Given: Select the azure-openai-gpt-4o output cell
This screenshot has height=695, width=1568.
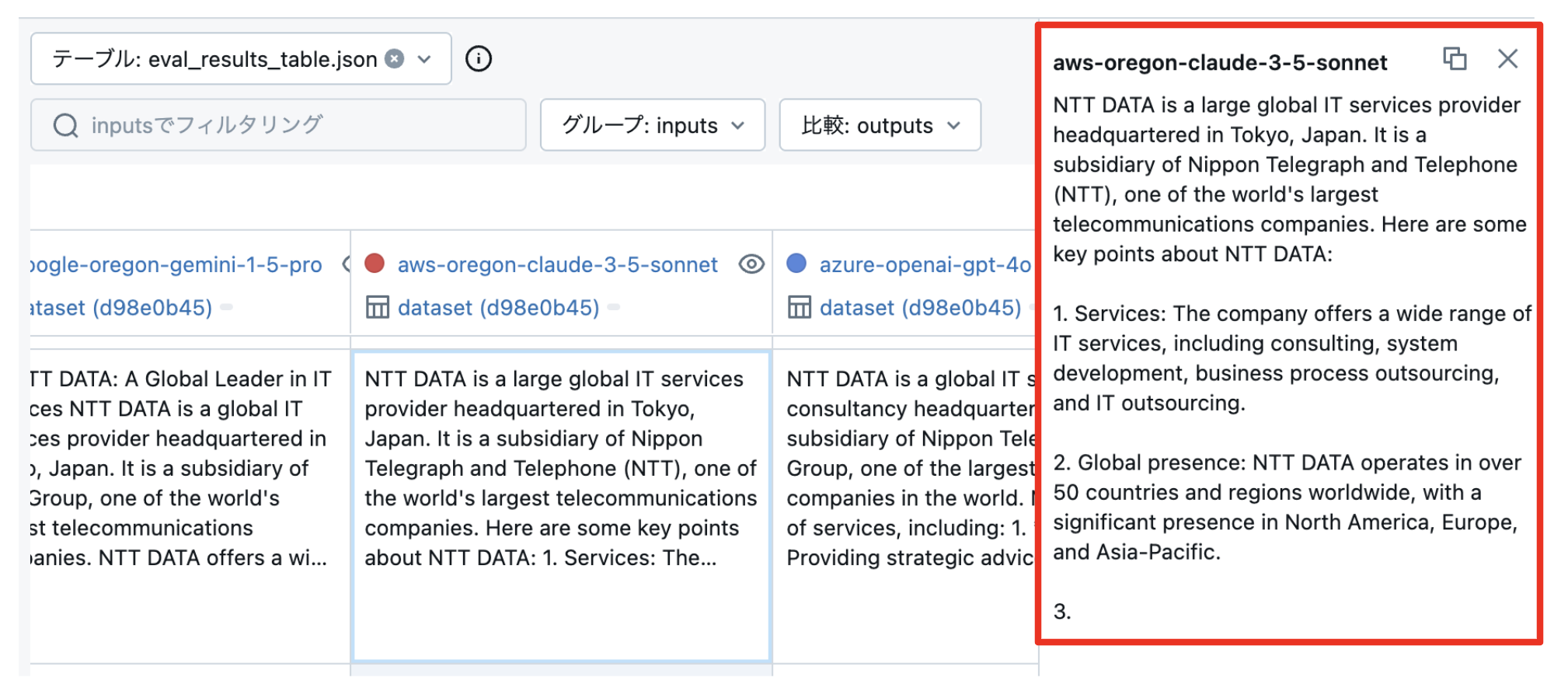Looking at the screenshot, I should tap(906, 506).
